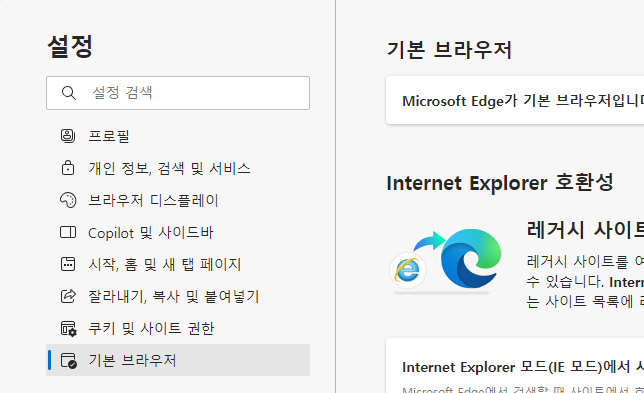
Task: Click the Microsoft Edge logo
Action: click(471, 258)
